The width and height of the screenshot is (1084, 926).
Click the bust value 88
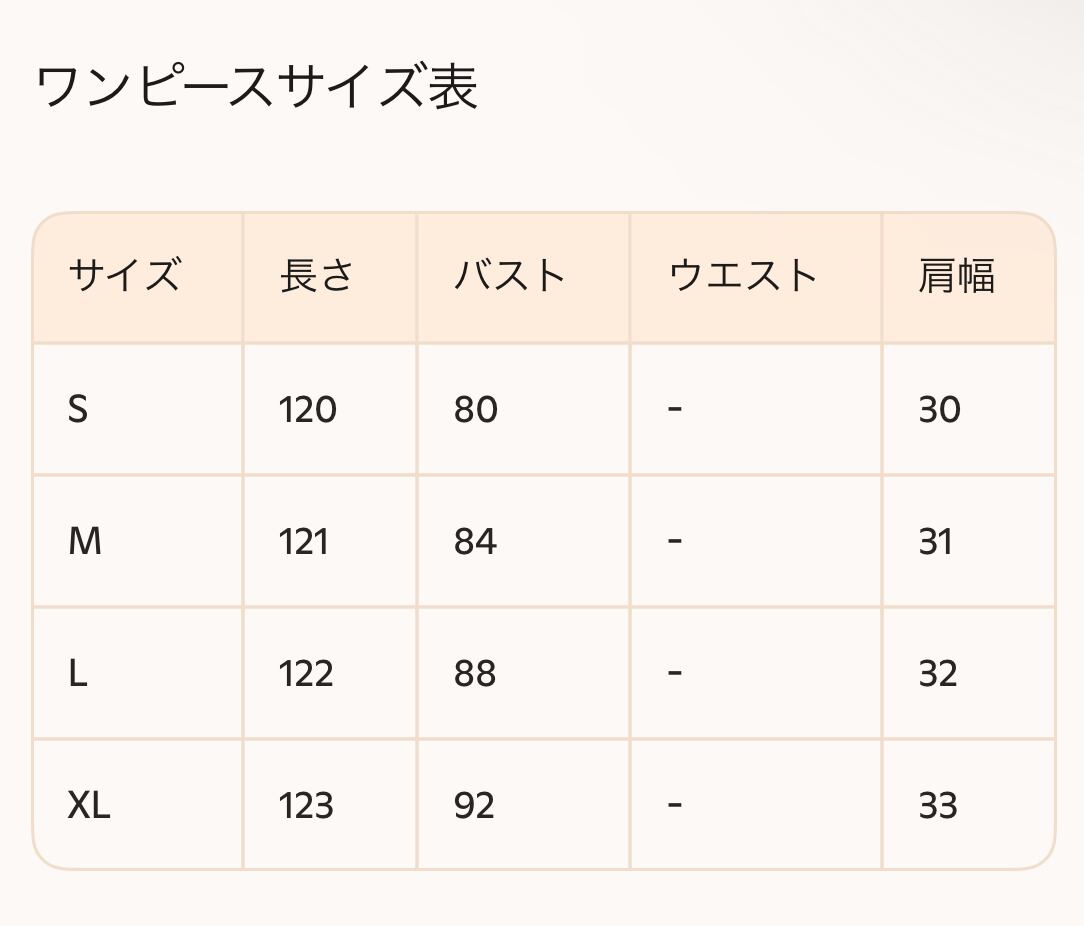[x=475, y=673]
